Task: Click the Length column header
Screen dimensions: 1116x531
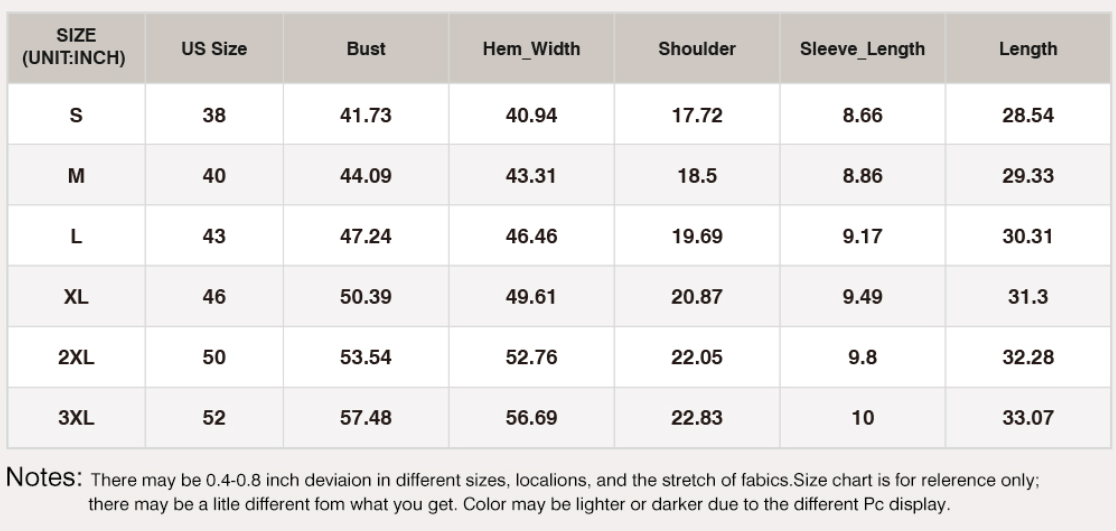Action: pyautogui.click(x=1028, y=48)
